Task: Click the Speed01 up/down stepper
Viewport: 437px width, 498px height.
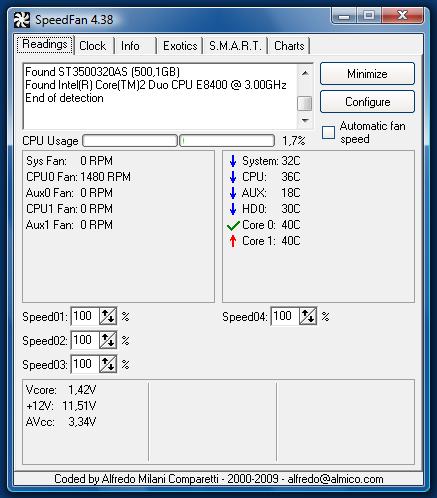Action: pyautogui.click(x=108, y=316)
